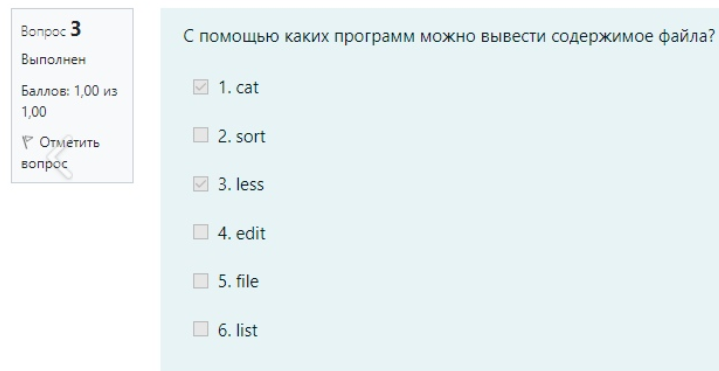
Task: Click the left chevron arrow overlay
Action: click(61, 157)
